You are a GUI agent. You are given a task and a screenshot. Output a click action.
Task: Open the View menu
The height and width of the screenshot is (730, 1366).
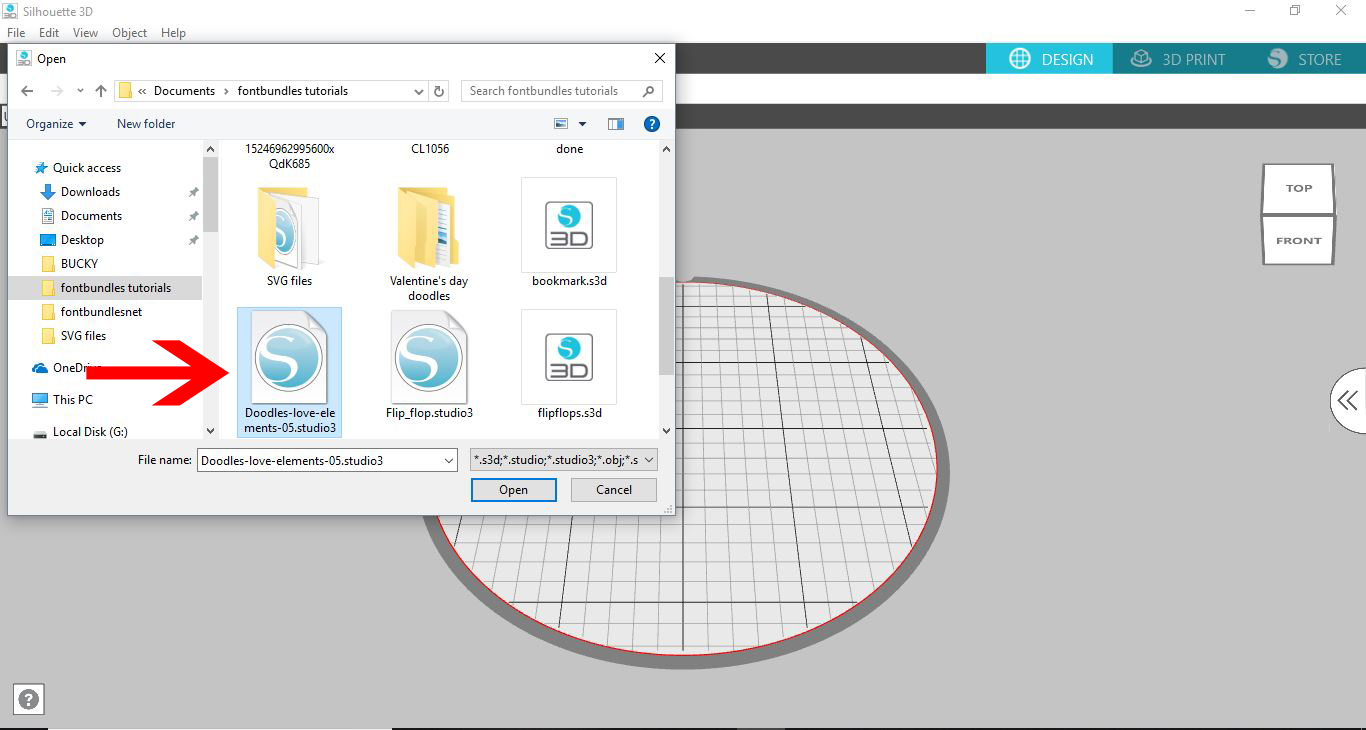click(86, 33)
